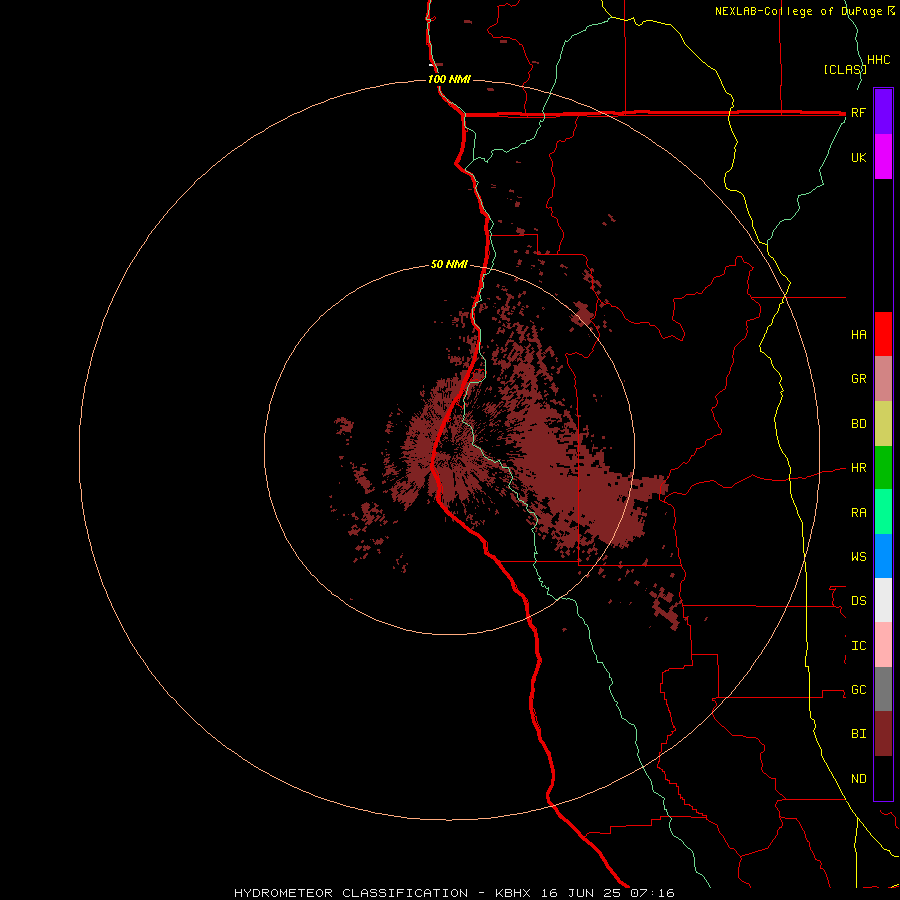The width and height of the screenshot is (900, 900).
Task: Click the 'DS' legend label
Action: click(858, 601)
